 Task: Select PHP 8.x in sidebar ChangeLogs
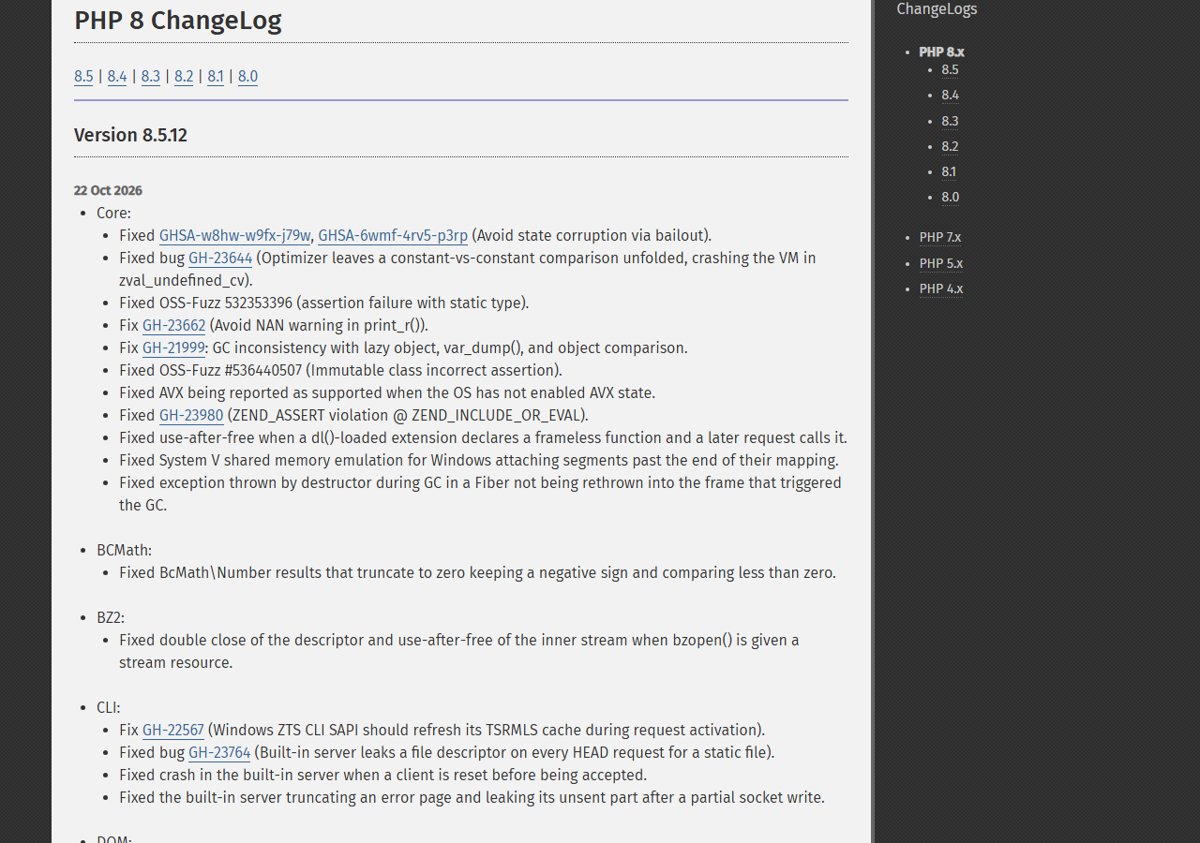click(x=941, y=52)
